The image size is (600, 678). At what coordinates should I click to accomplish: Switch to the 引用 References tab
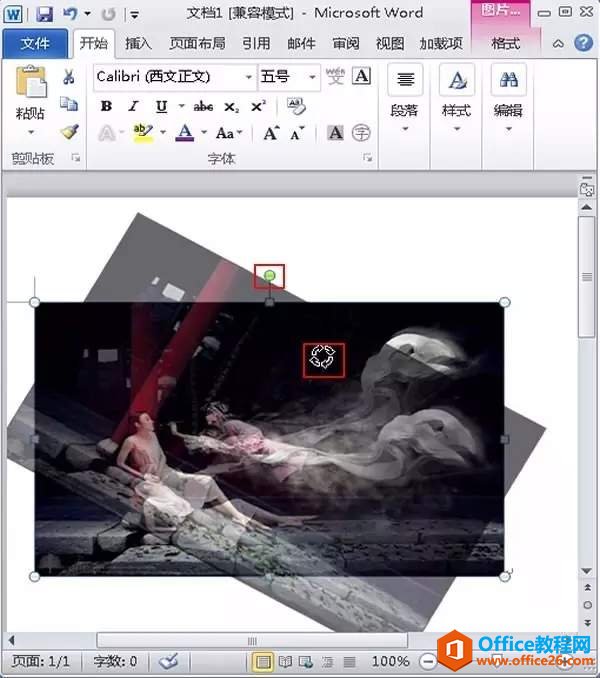tap(256, 43)
